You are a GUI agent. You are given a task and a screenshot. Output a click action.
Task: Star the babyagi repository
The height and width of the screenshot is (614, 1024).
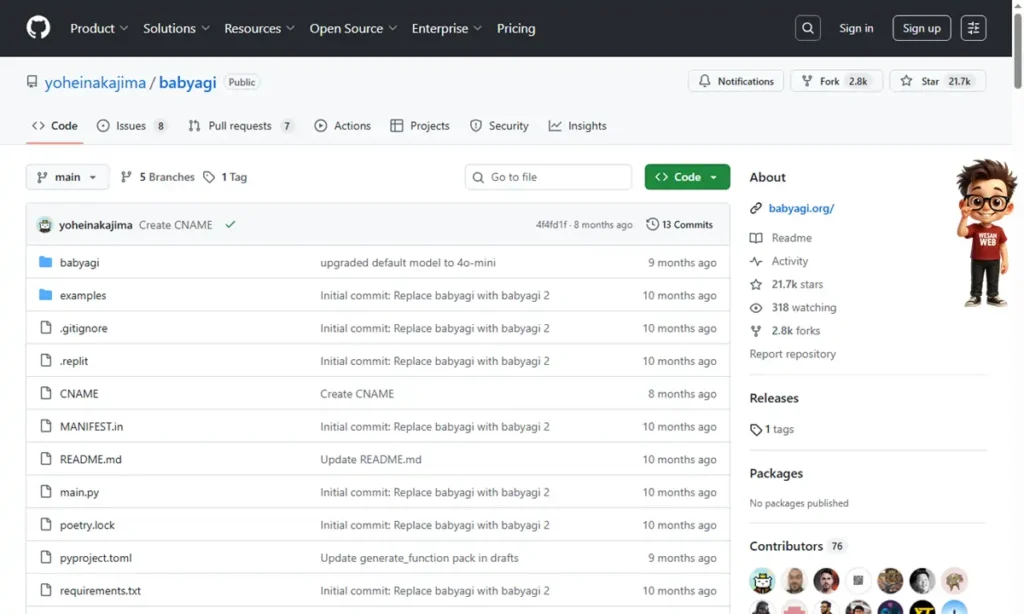pos(937,81)
